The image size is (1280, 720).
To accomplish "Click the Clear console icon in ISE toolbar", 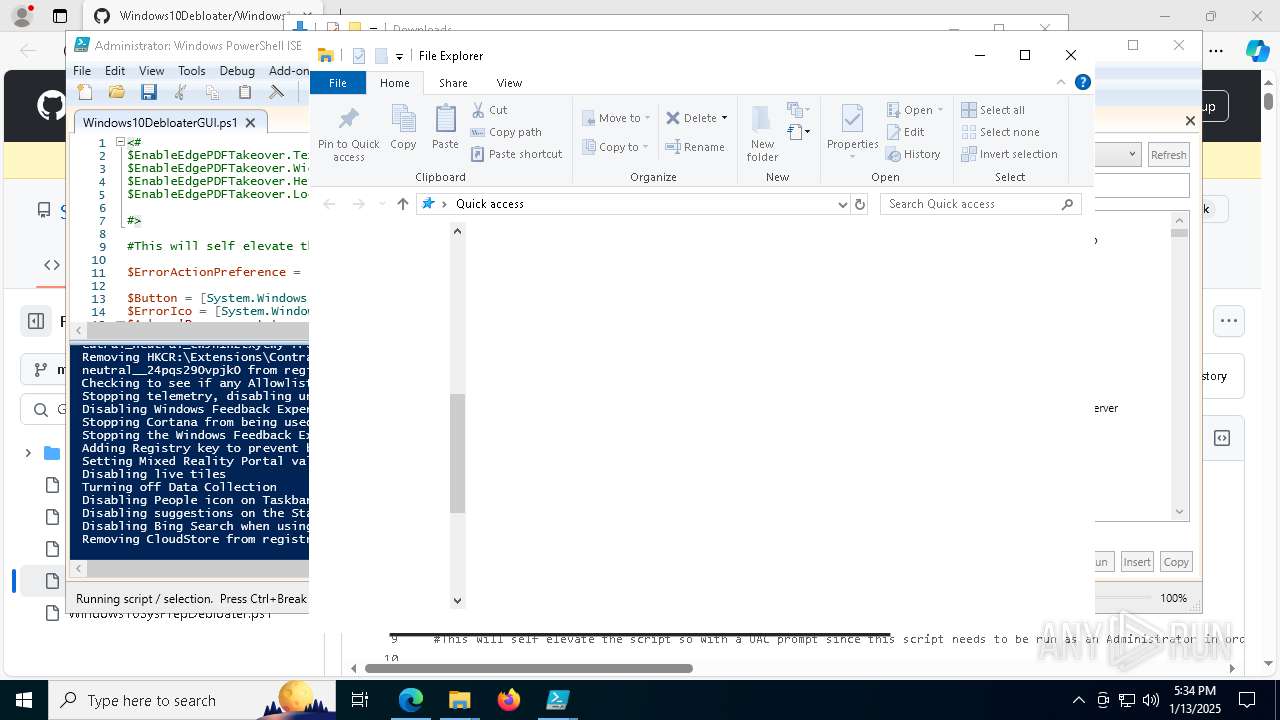I will pyautogui.click(x=277, y=92).
